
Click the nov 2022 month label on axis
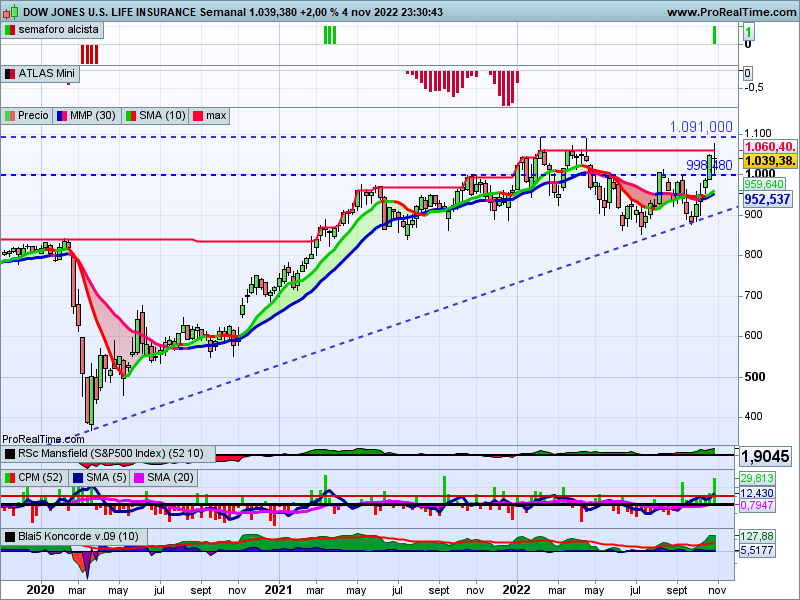[x=717, y=591]
